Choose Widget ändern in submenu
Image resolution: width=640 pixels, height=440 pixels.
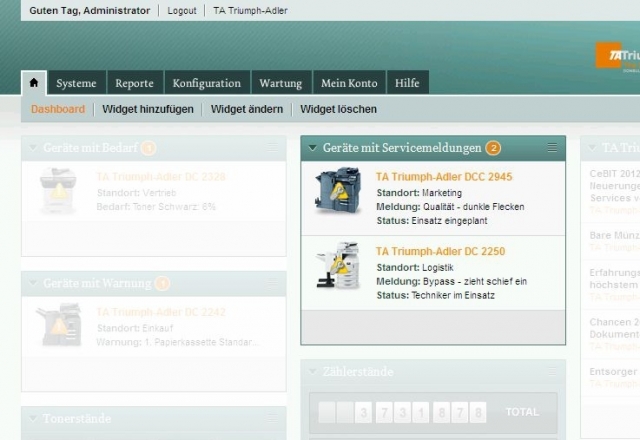click(247, 109)
